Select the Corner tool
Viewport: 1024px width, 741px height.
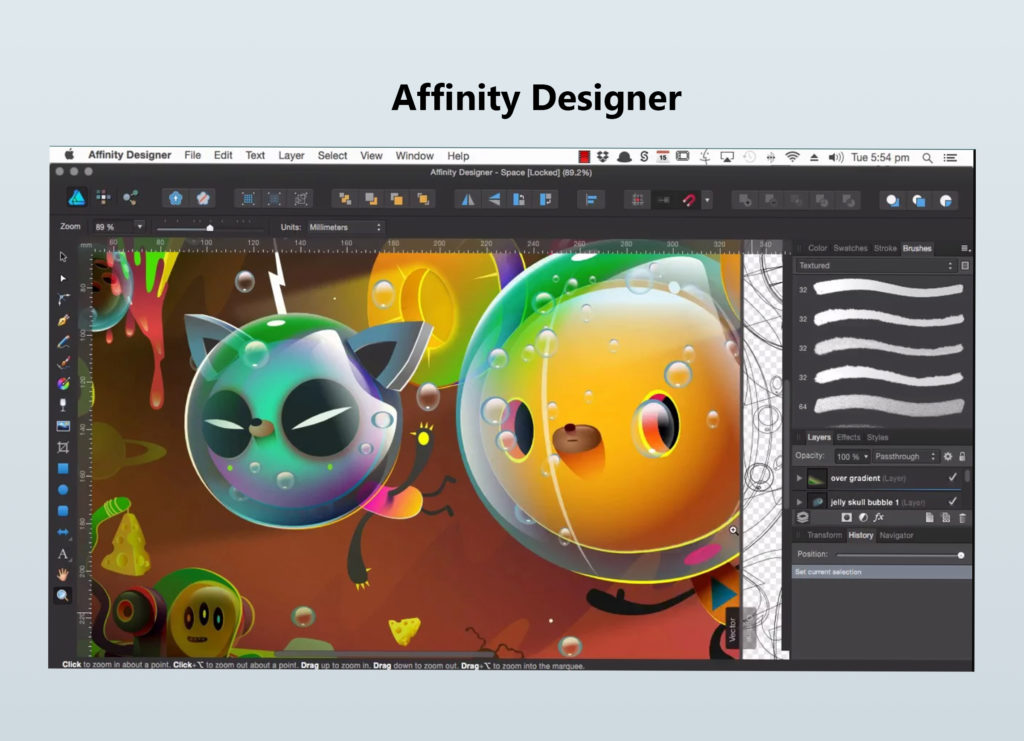coord(63,299)
